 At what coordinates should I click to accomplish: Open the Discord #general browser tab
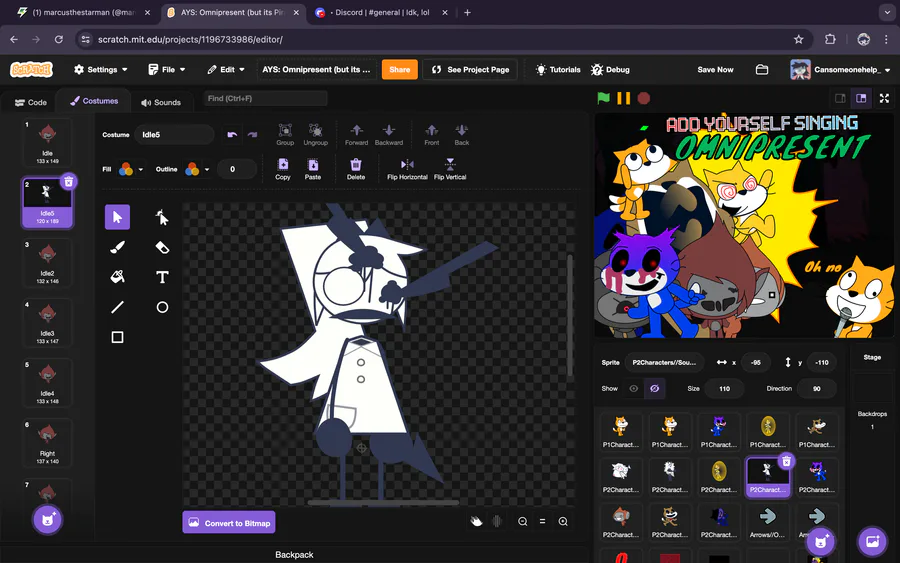[x=382, y=12]
